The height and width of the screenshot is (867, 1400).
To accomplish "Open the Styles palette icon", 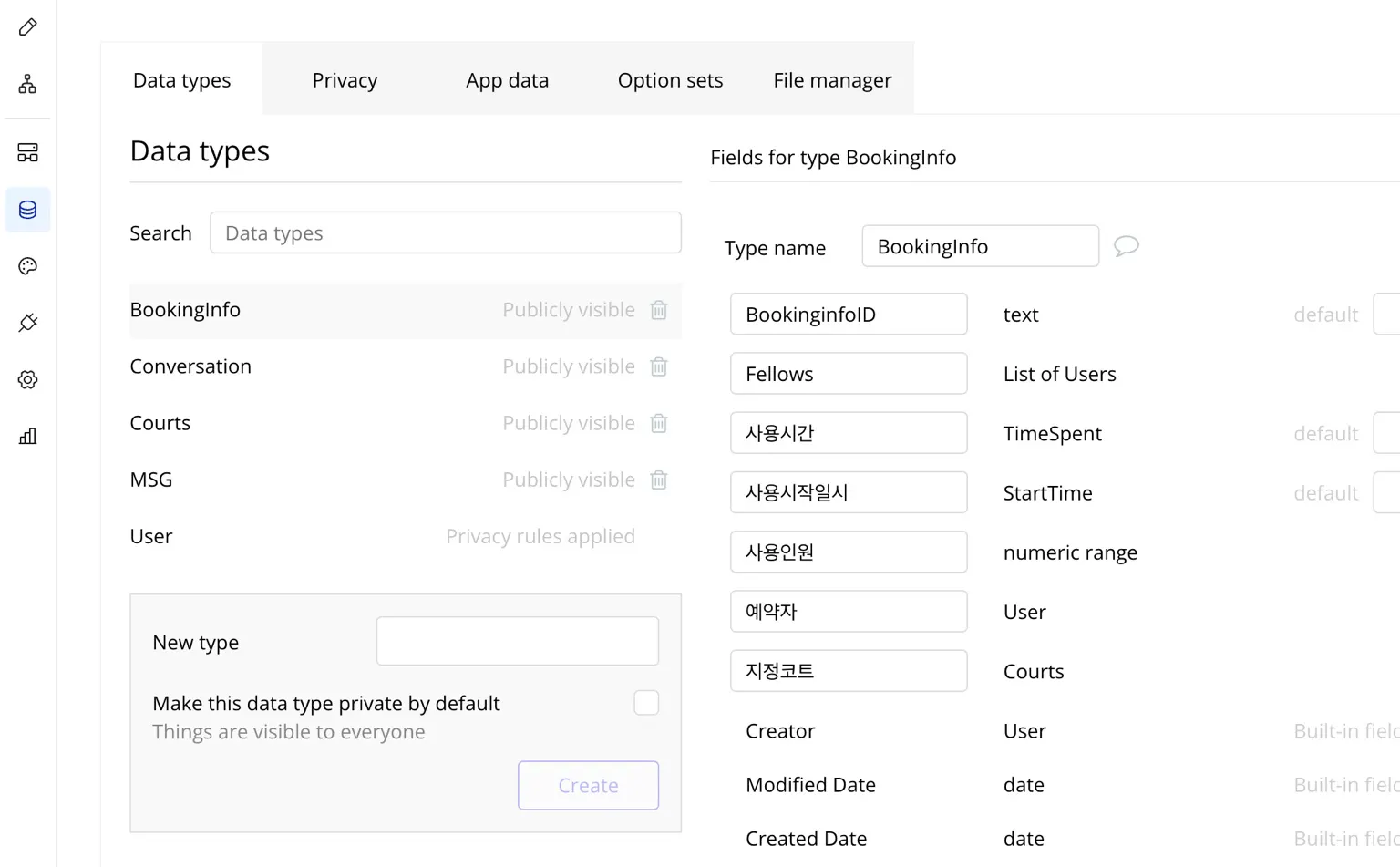I will pos(28,266).
